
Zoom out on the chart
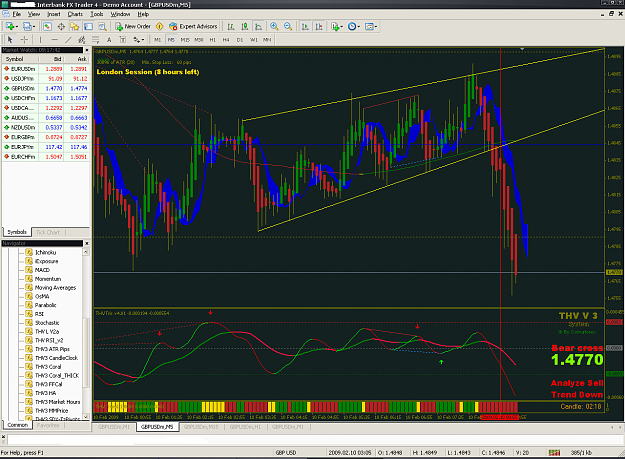288,27
